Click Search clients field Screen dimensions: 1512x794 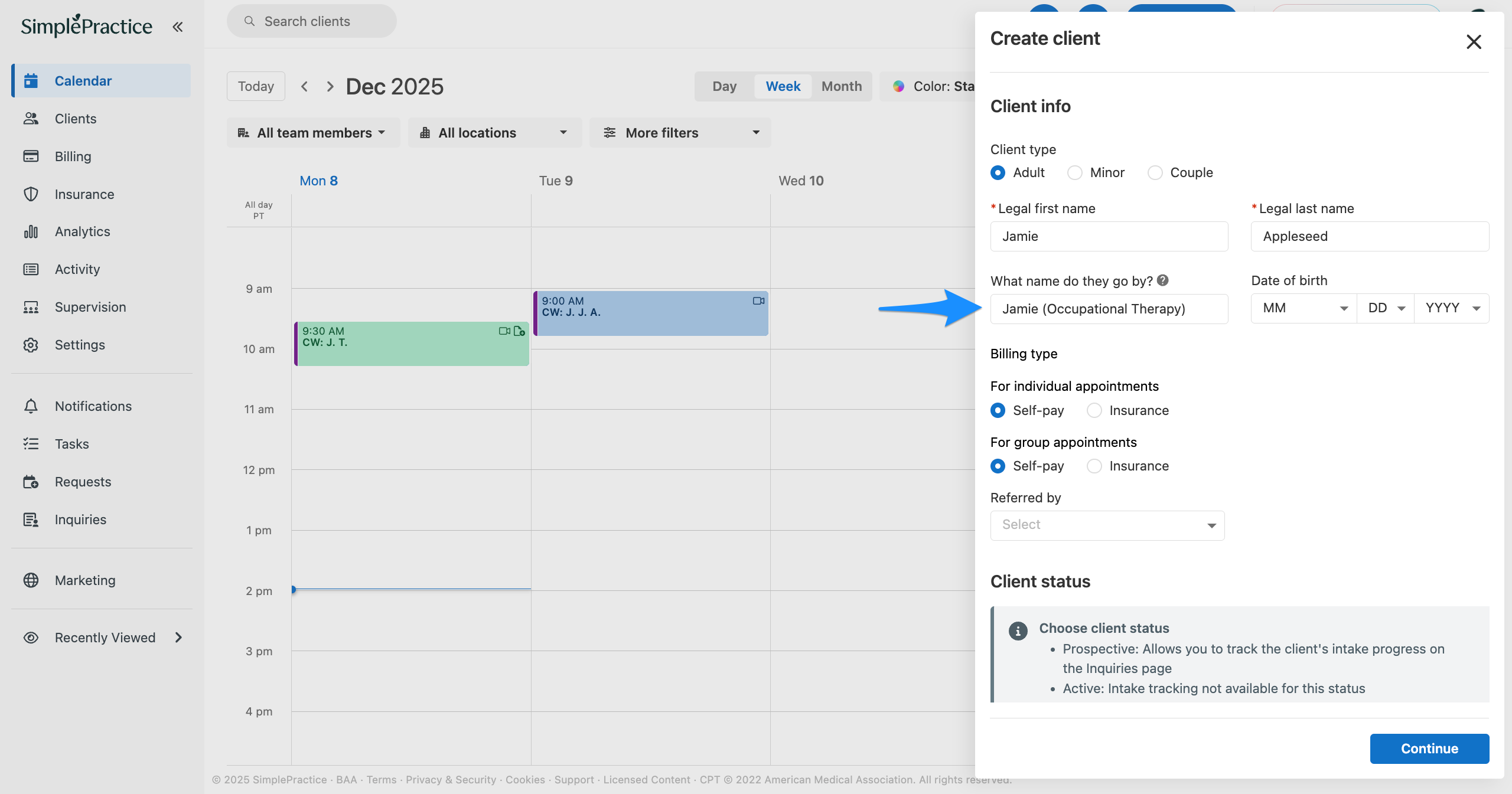point(311,21)
